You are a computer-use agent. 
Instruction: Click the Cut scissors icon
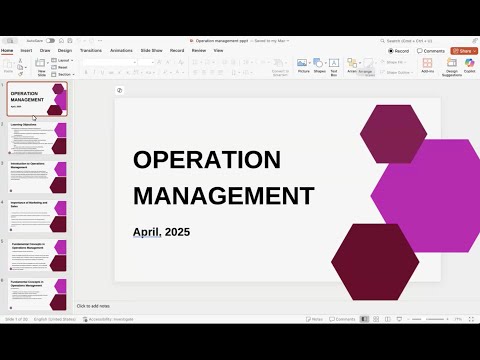pos(20,61)
